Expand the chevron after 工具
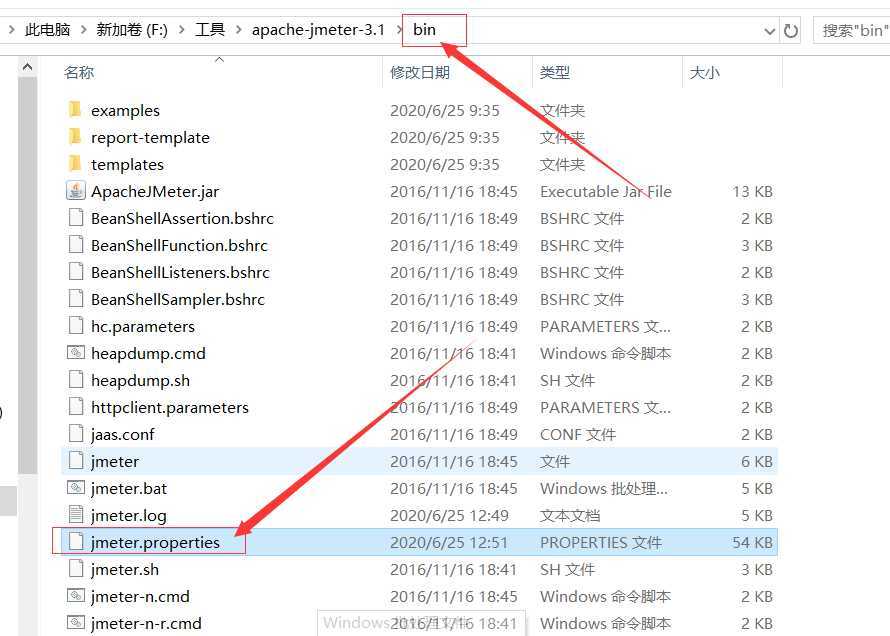 pos(238,30)
